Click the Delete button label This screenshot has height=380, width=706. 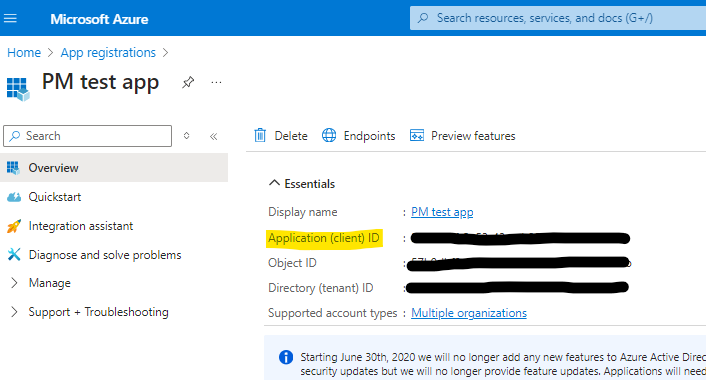click(x=291, y=136)
